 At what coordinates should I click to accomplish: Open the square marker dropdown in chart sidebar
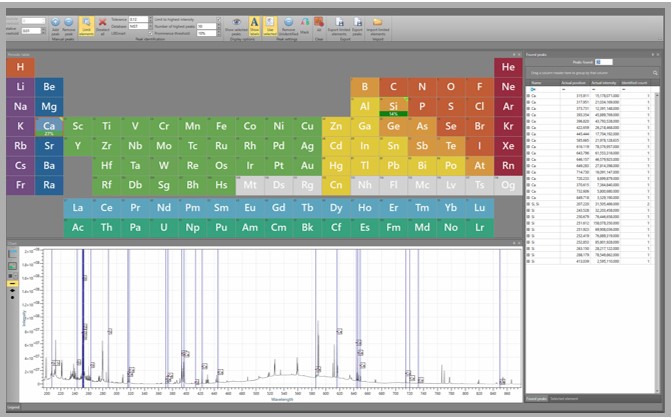(x=12, y=276)
